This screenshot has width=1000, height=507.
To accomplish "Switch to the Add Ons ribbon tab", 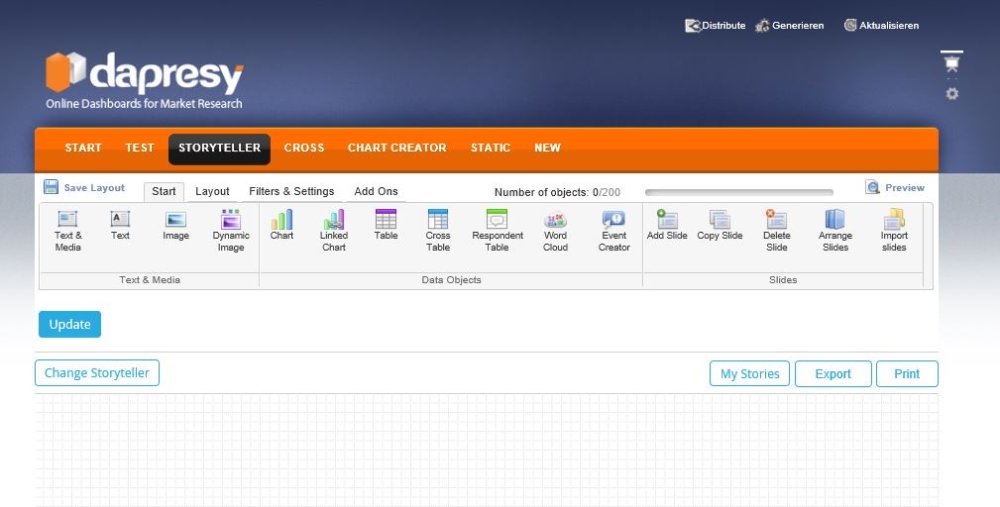I will [376, 191].
